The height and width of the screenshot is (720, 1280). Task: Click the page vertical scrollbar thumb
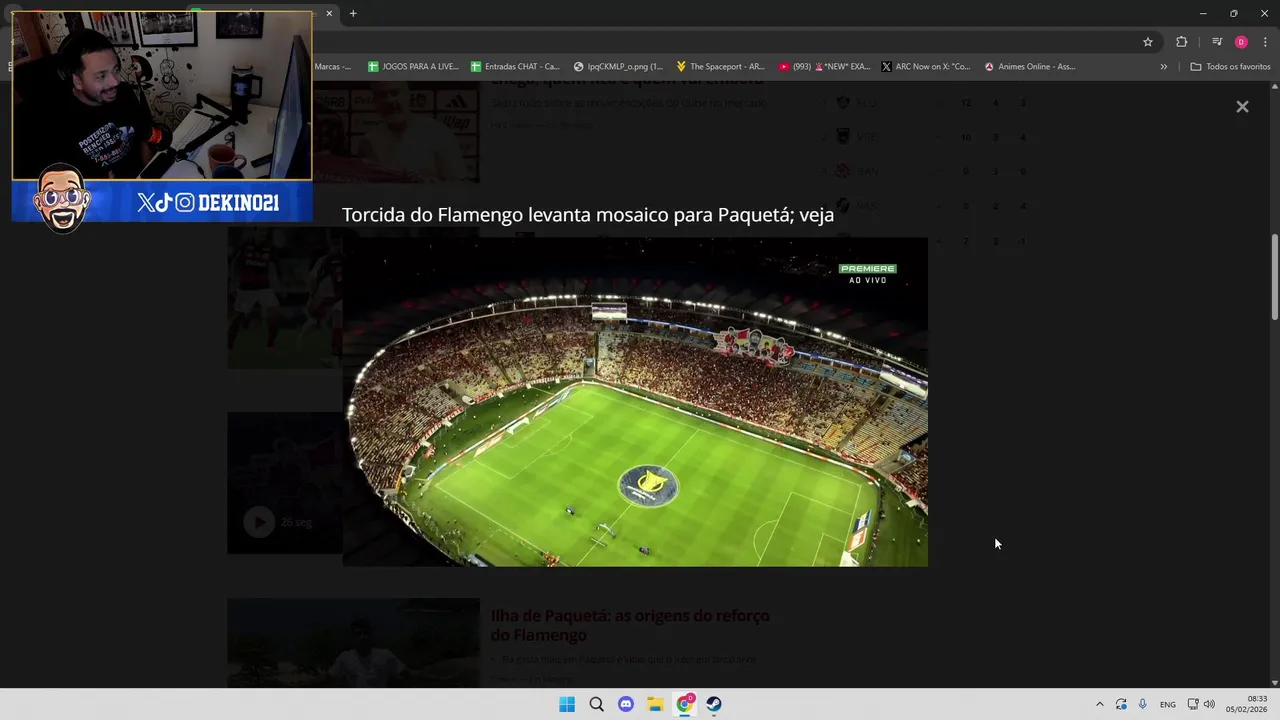pyautogui.click(x=1274, y=277)
